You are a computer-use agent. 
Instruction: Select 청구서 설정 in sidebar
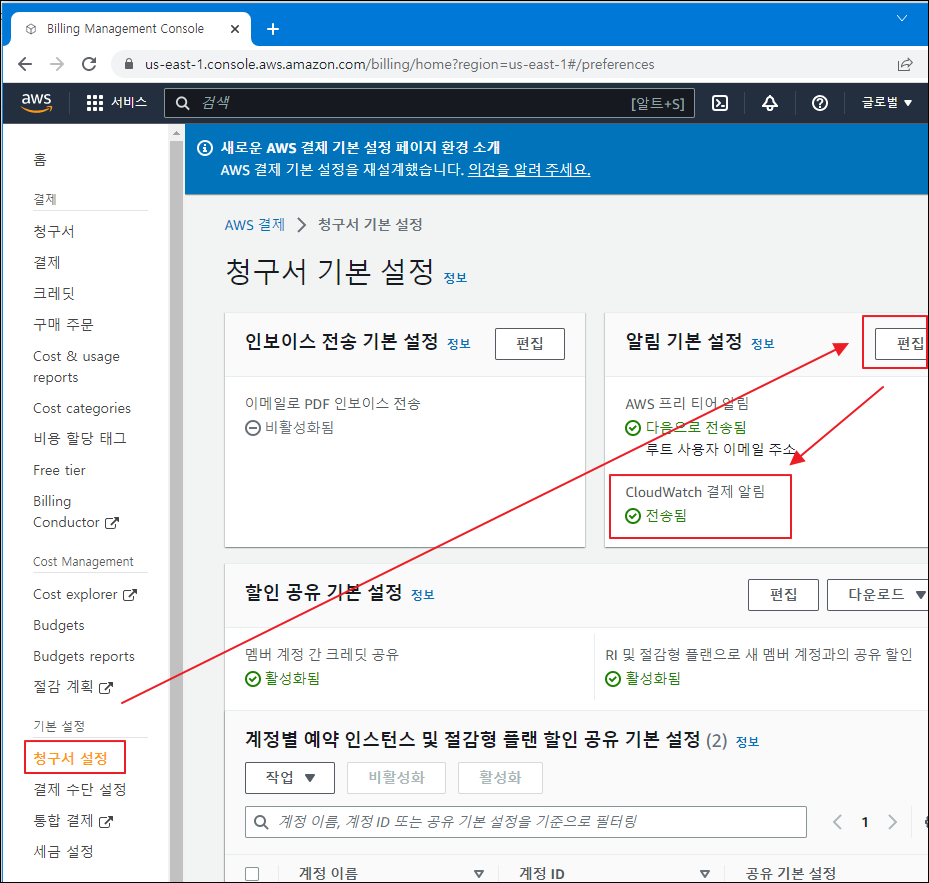point(71,759)
